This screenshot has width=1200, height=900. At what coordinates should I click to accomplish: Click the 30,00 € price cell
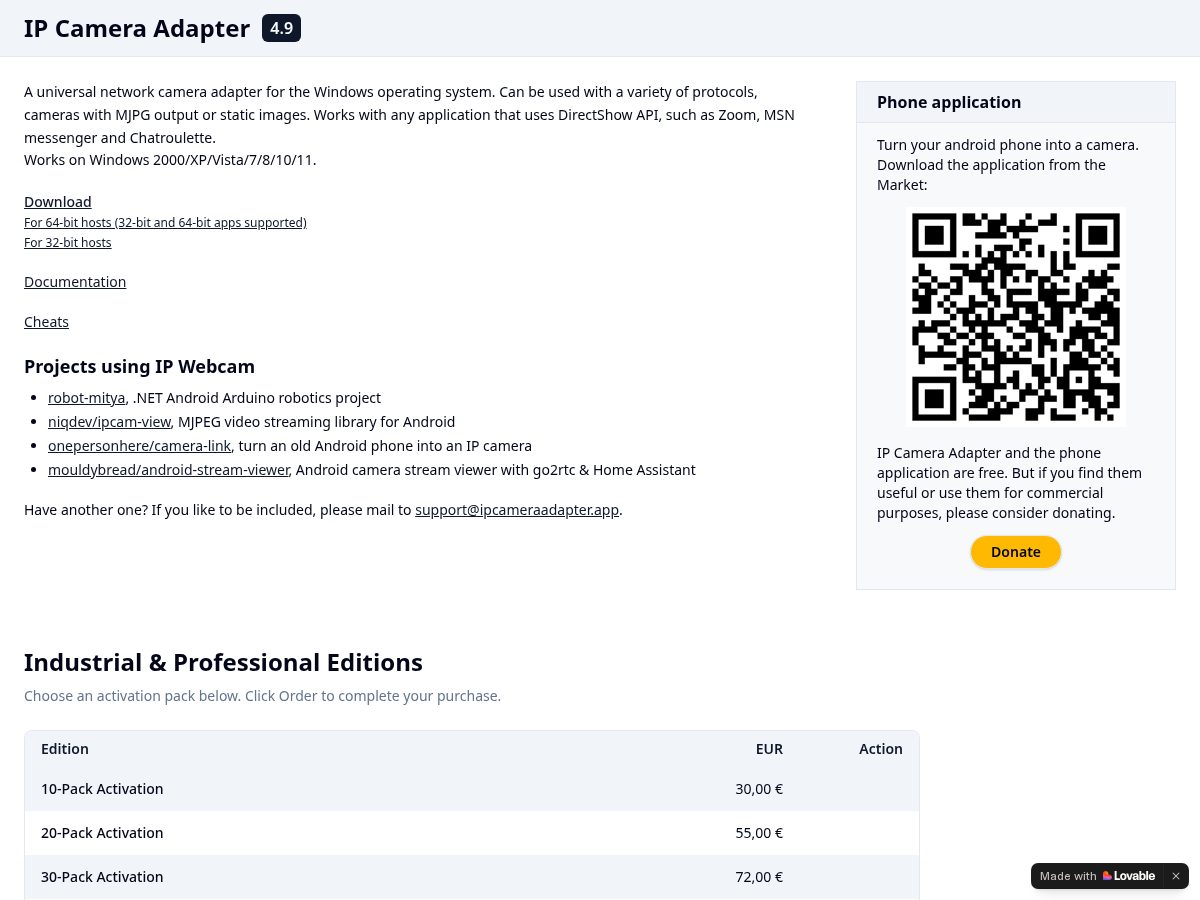point(759,789)
